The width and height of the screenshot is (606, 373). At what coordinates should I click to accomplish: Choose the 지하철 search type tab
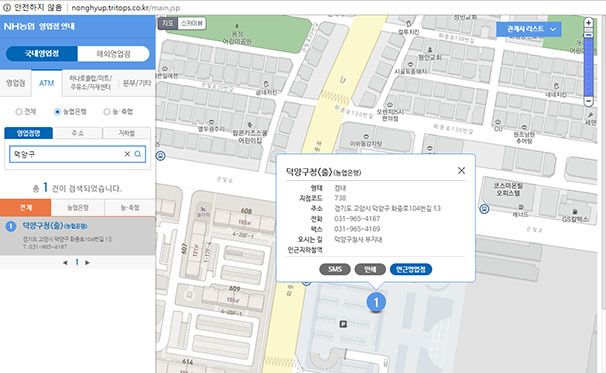(x=126, y=133)
